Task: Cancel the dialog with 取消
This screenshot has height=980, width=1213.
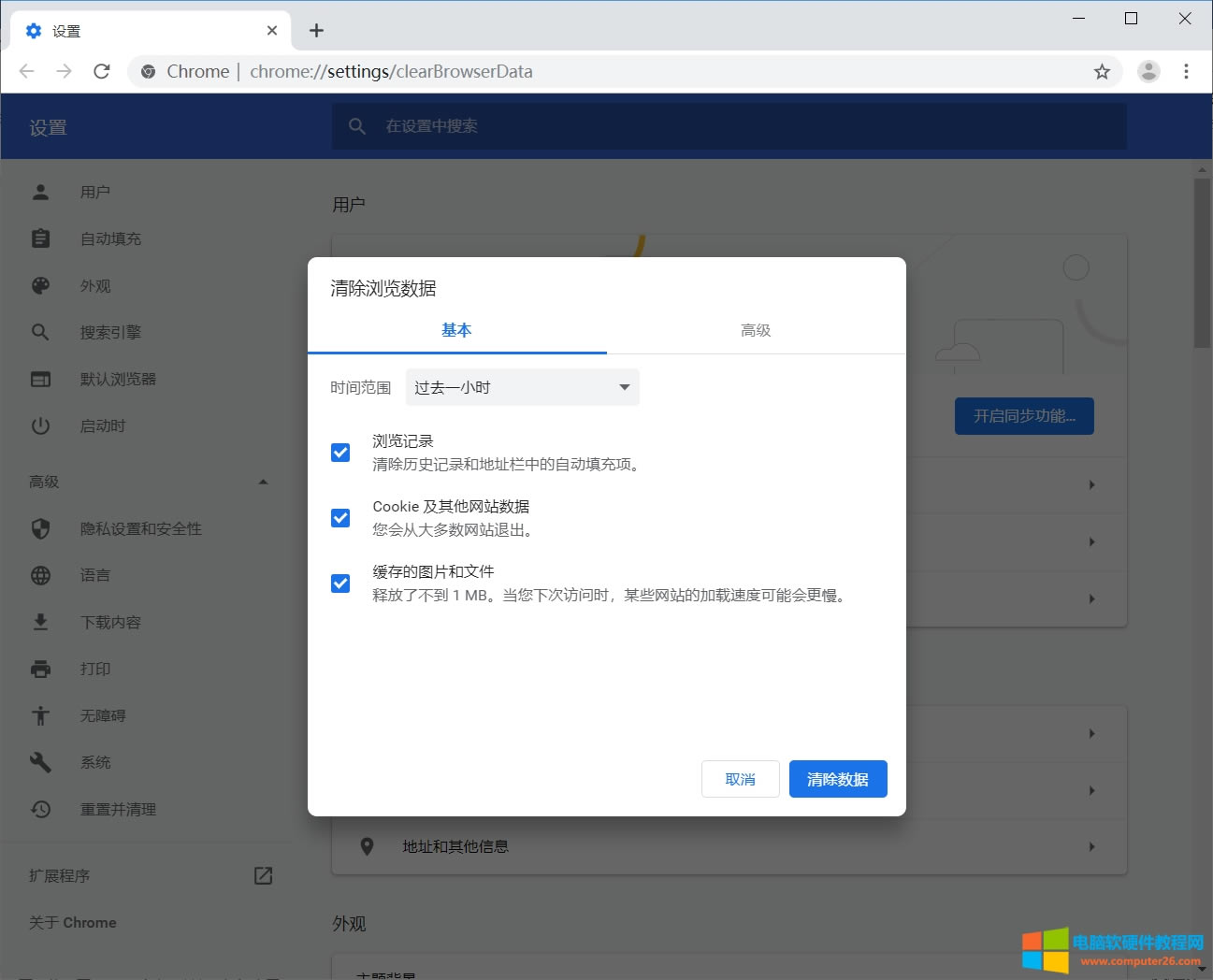Action: coord(740,778)
